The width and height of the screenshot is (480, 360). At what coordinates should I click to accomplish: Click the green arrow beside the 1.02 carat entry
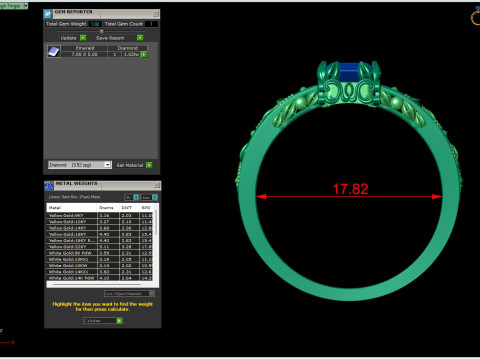tap(144, 54)
